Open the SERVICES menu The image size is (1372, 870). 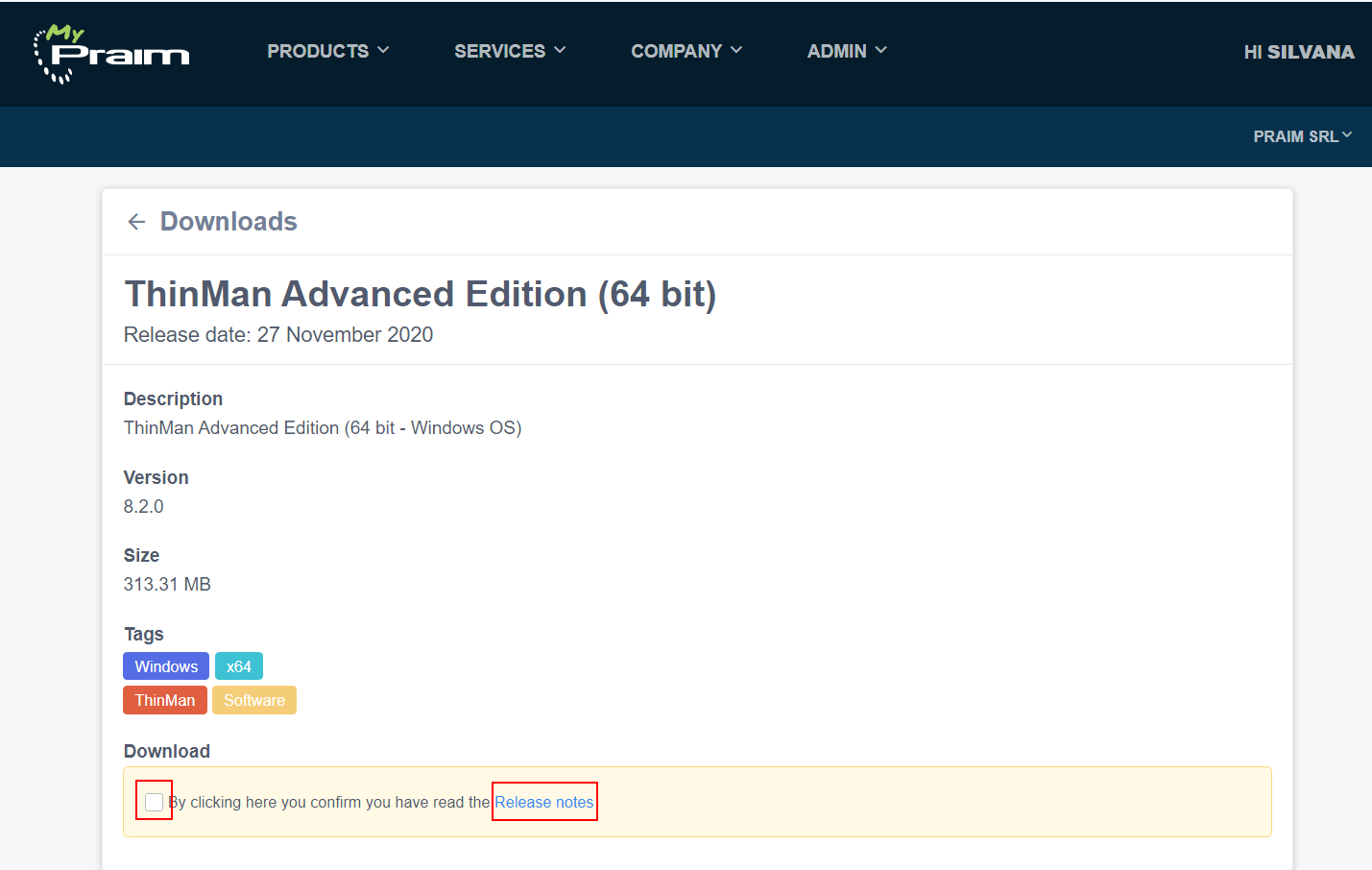pyautogui.click(x=510, y=51)
